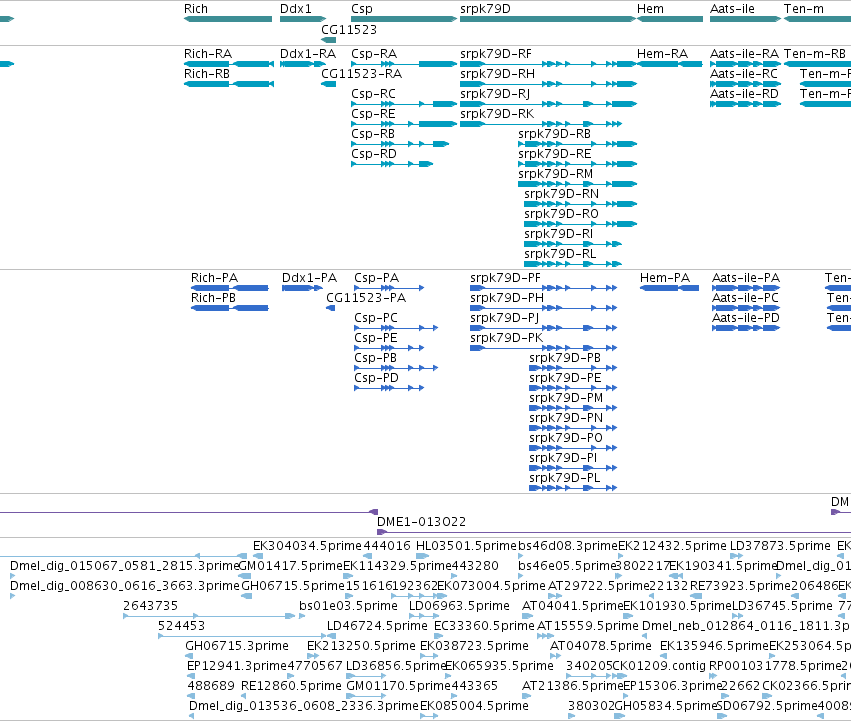
Task: Click the Csp-RA transcript
Action: coord(404,64)
